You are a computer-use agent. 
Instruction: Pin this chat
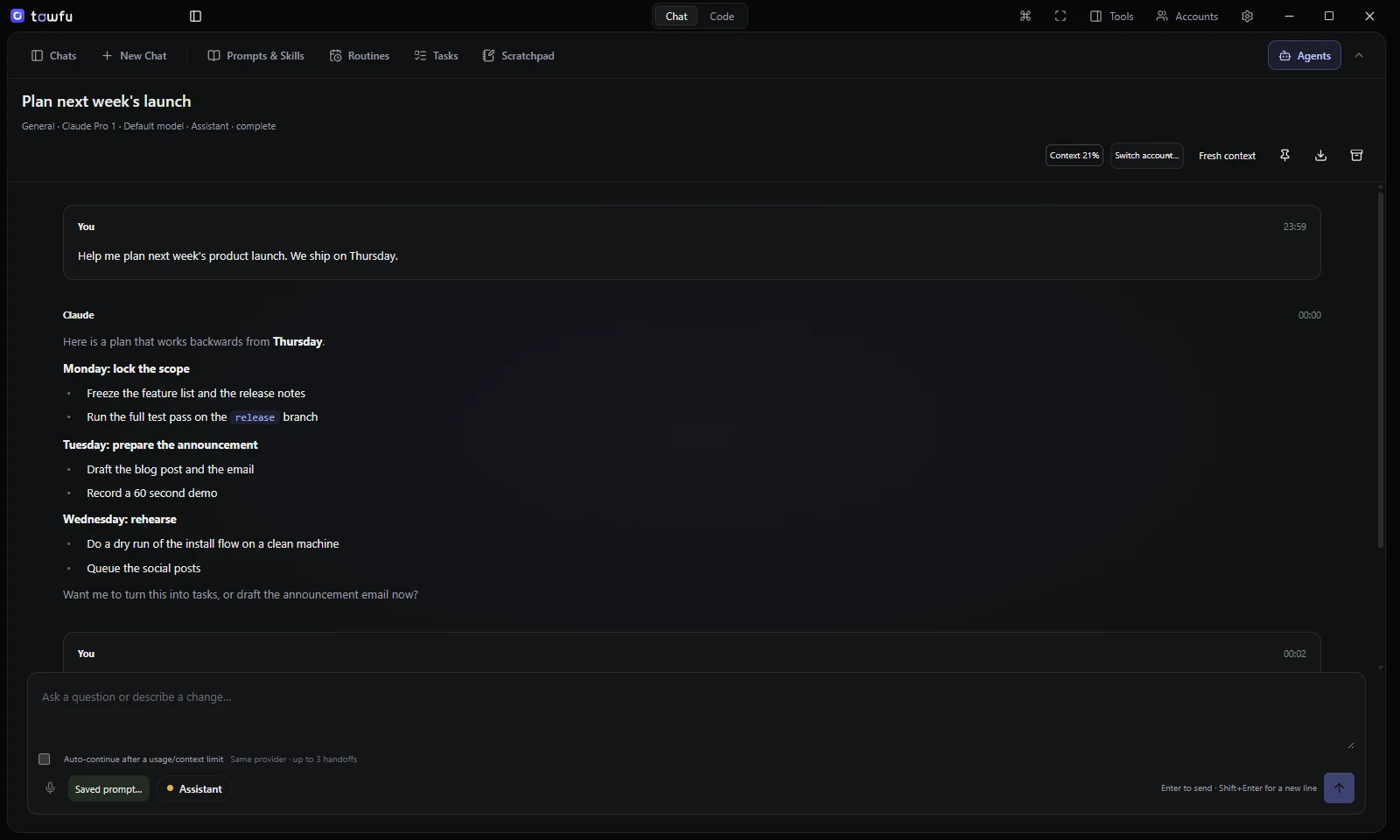point(1284,155)
